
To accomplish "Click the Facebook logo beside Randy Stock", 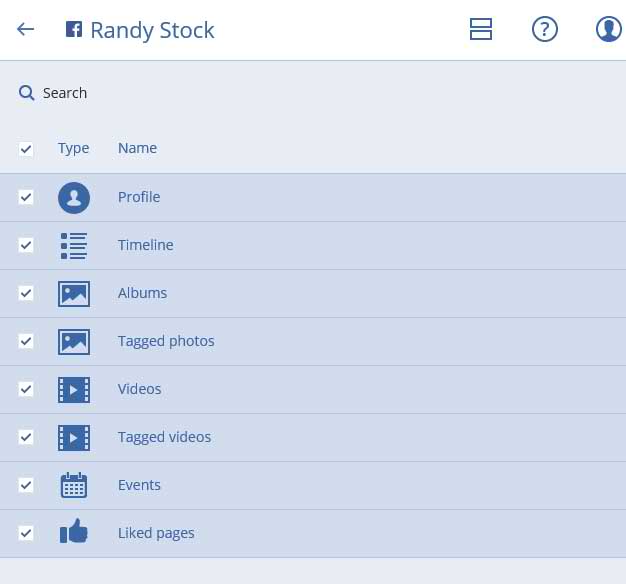I will [x=74, y=29].
